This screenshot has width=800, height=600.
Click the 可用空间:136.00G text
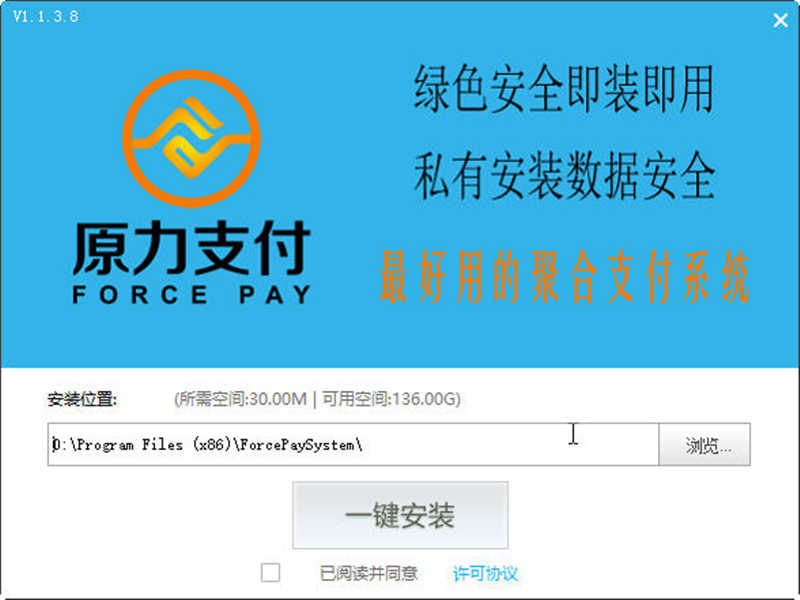pos(391,399)
